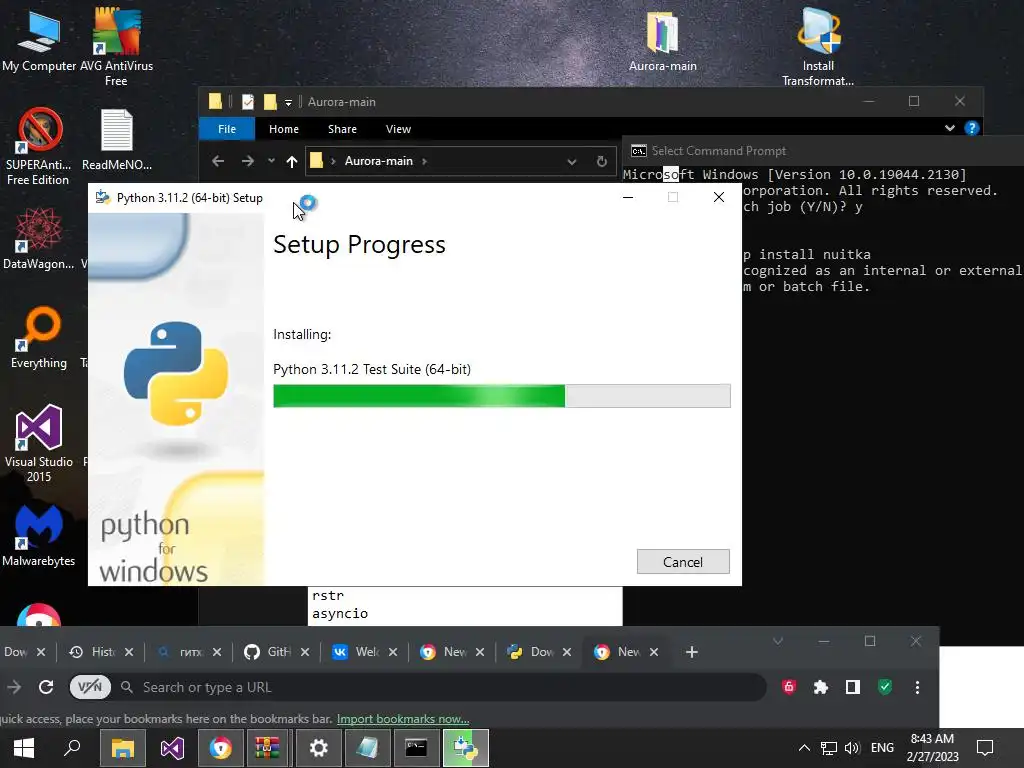Open Python installer taskbar button
This screenshot has width=1024, height=768.
click(466, 748)
